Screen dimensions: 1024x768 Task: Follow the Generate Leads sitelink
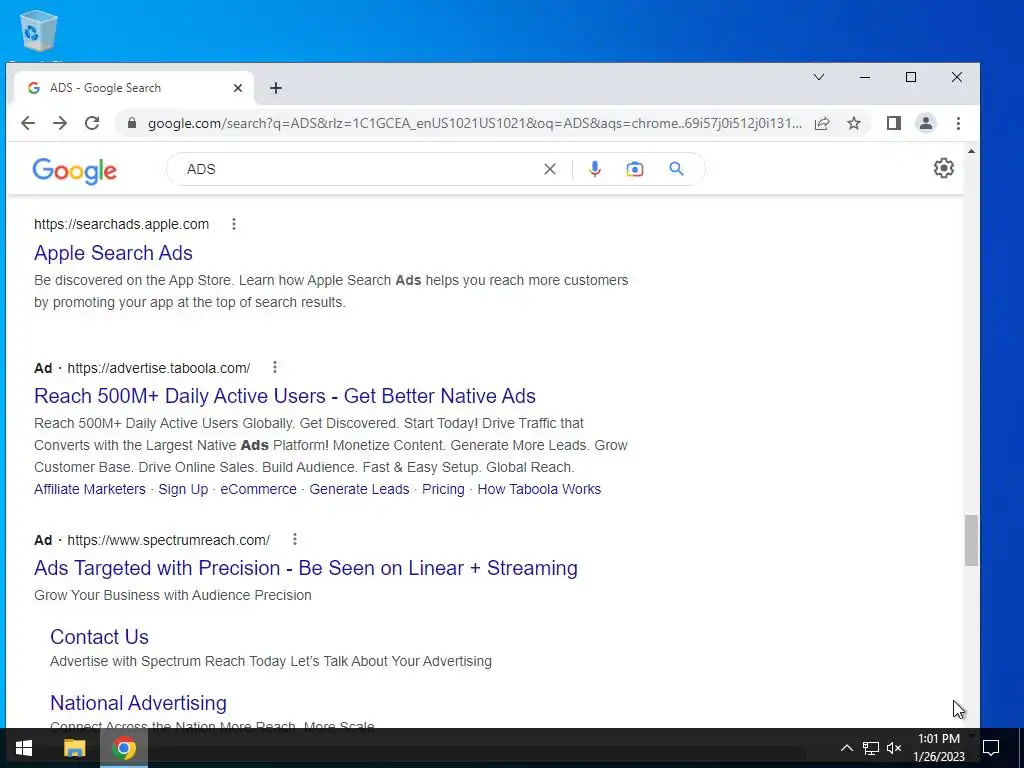point(359,489)
